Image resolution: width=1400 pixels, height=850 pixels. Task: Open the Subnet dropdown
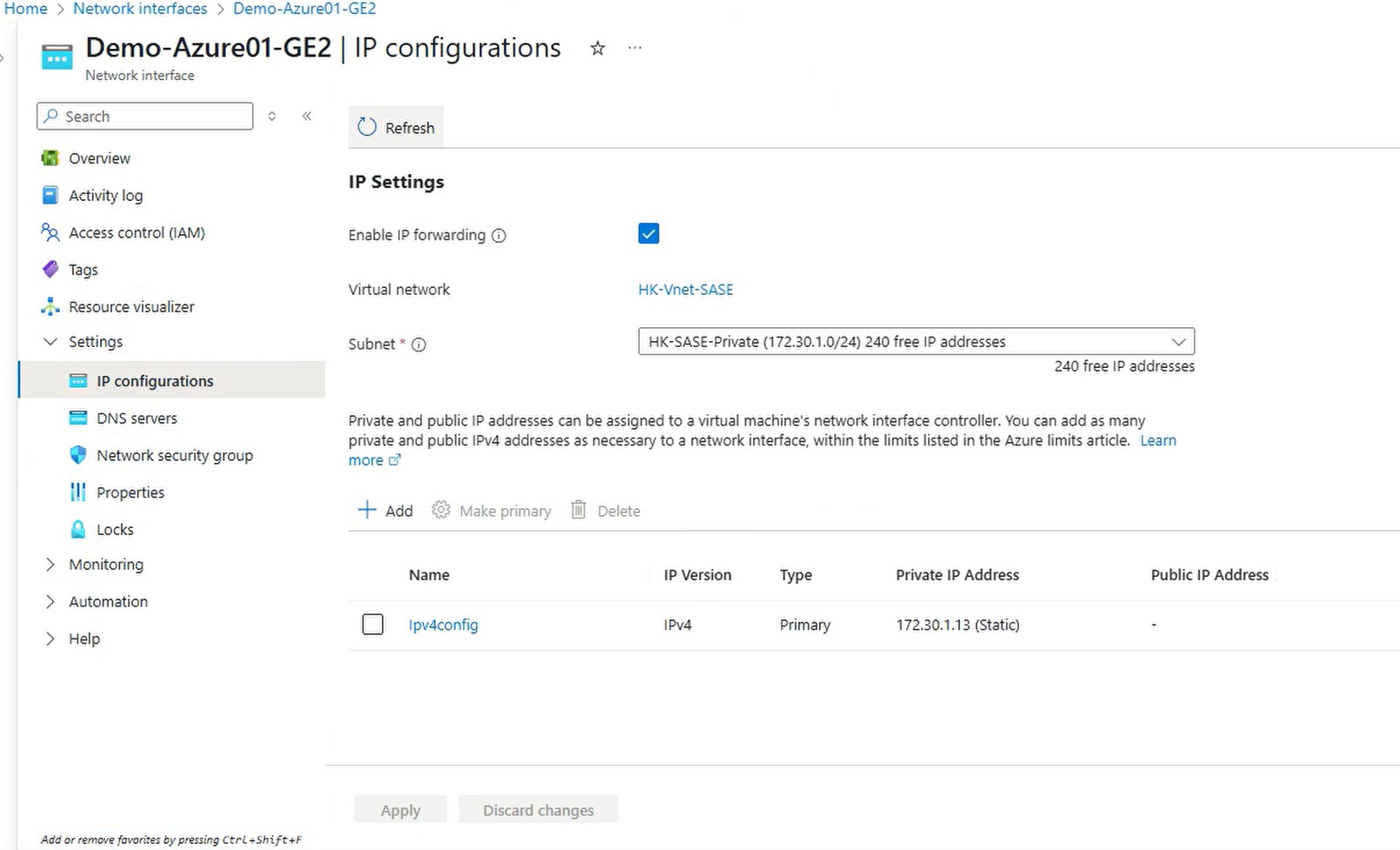[916, 342]
